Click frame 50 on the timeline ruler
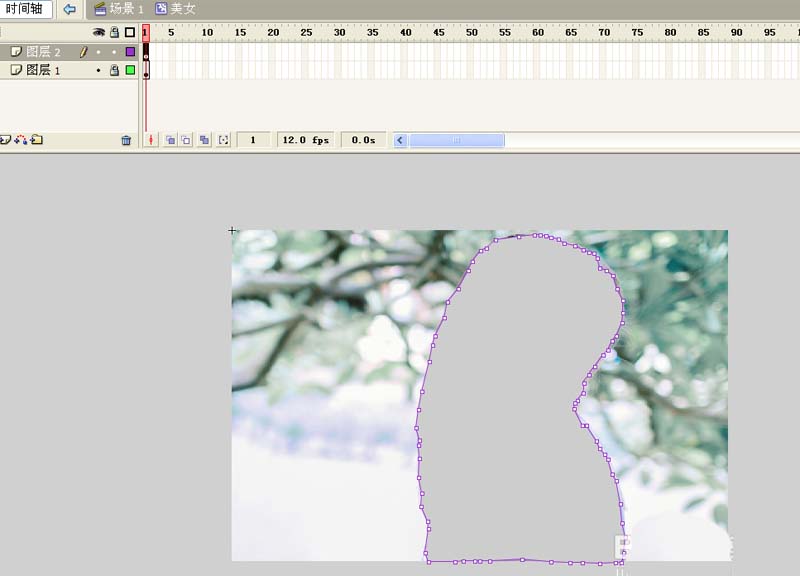The image size is (800, 576). click(x=472, y=33)
